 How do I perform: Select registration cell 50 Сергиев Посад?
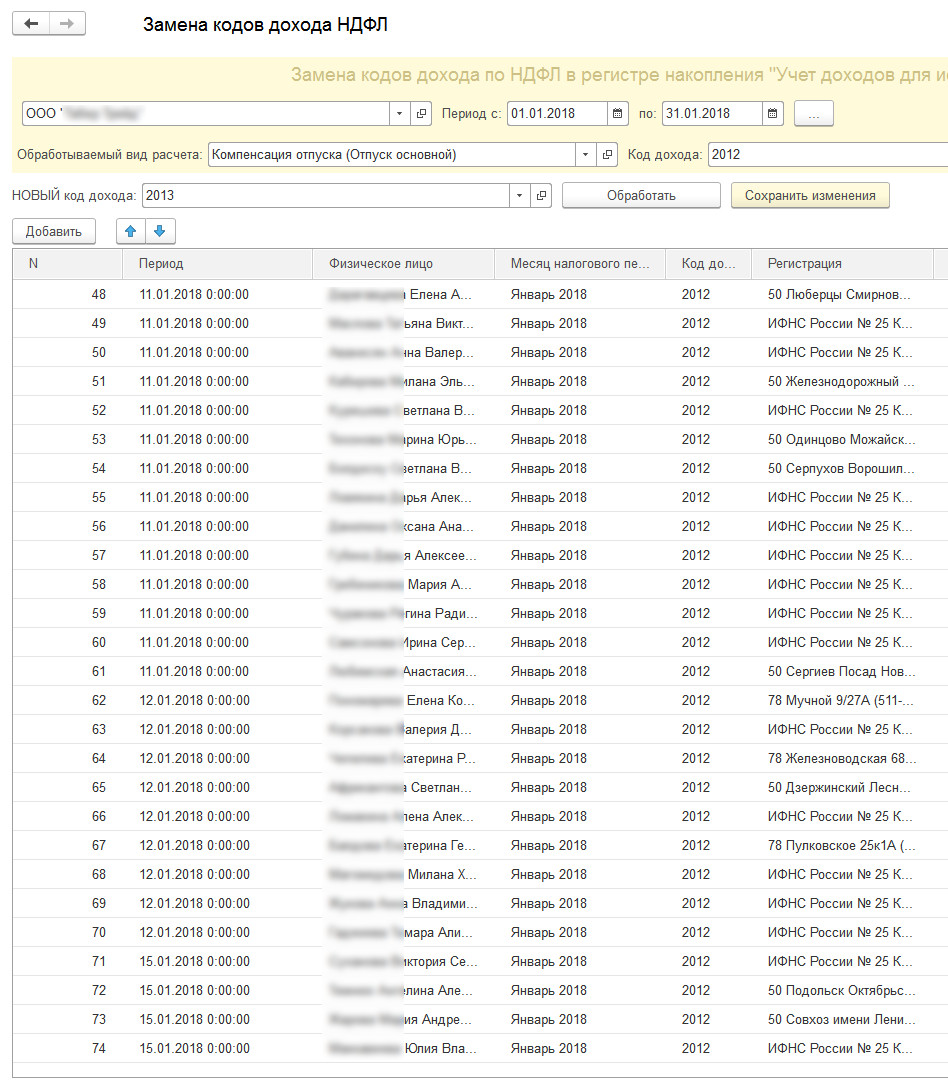(x=841, y=672)
